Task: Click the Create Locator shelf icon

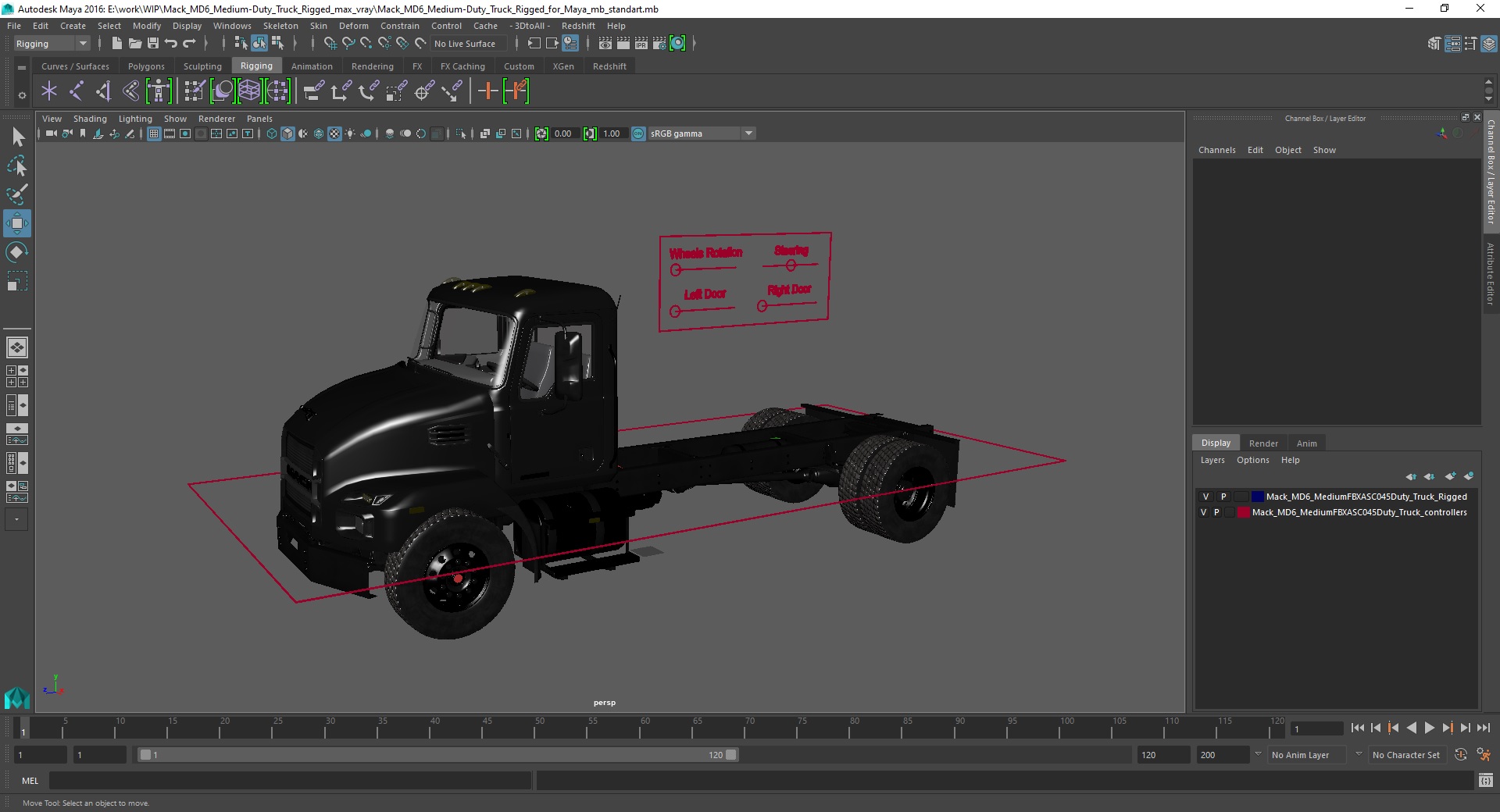Action: coord(49,91)
